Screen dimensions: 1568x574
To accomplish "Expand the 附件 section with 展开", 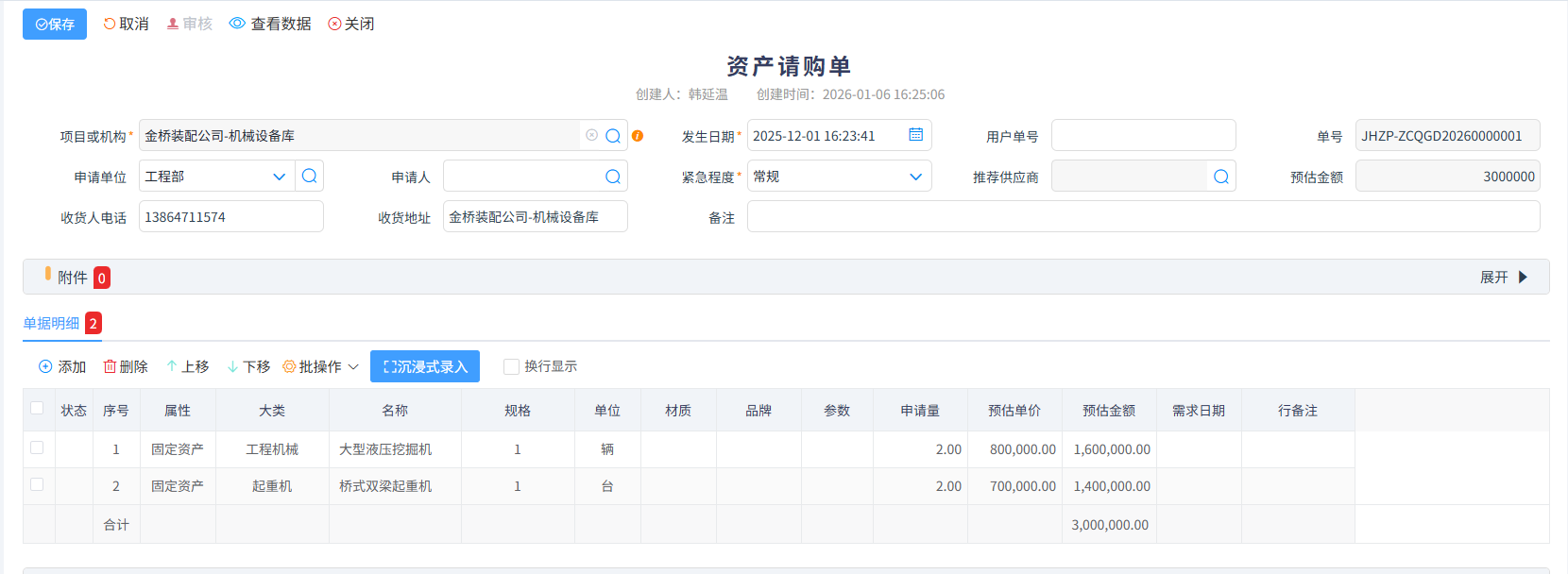I will tap(1503, 278).
